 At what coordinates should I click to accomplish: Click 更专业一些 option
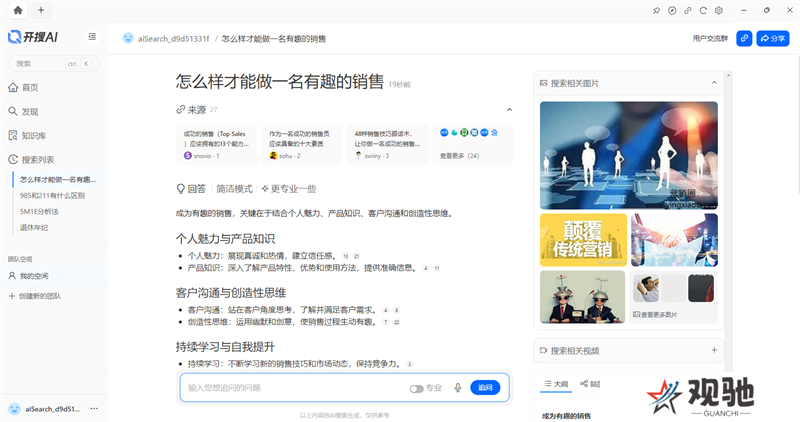point(289,189)
